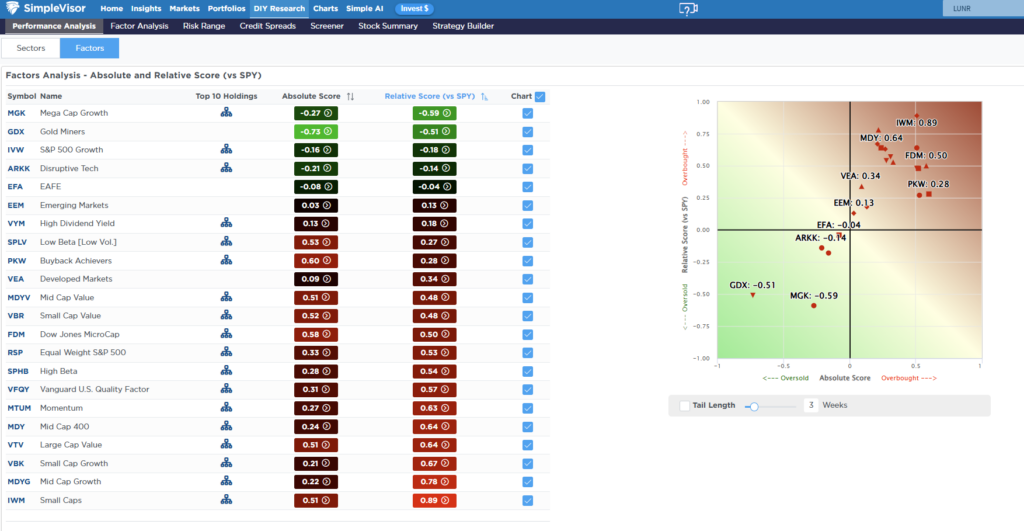Open top 10 holdings for MDYV
The image size is (1024, 531).
point(226,297)
